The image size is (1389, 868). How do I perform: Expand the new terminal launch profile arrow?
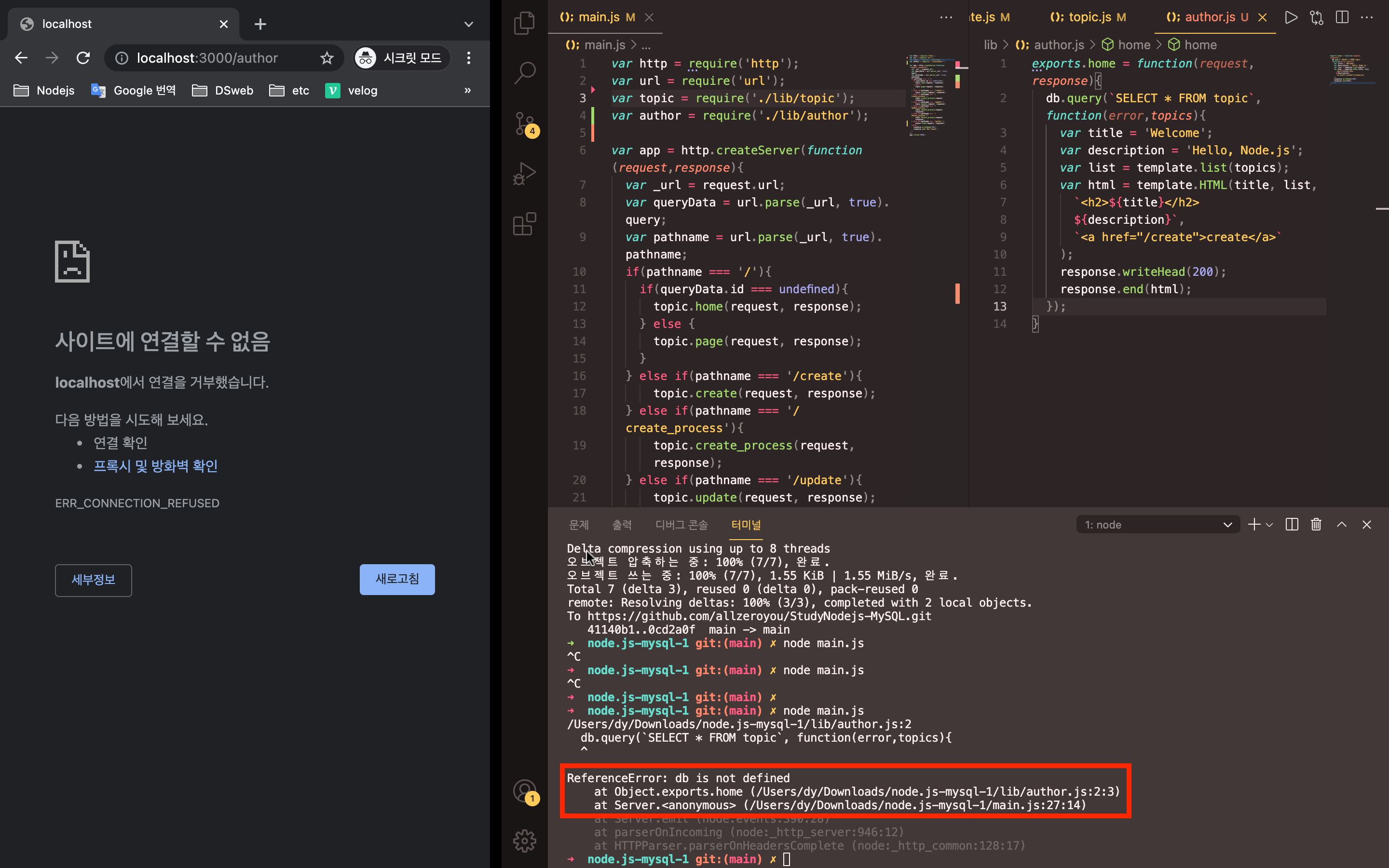coord(1269,525)
